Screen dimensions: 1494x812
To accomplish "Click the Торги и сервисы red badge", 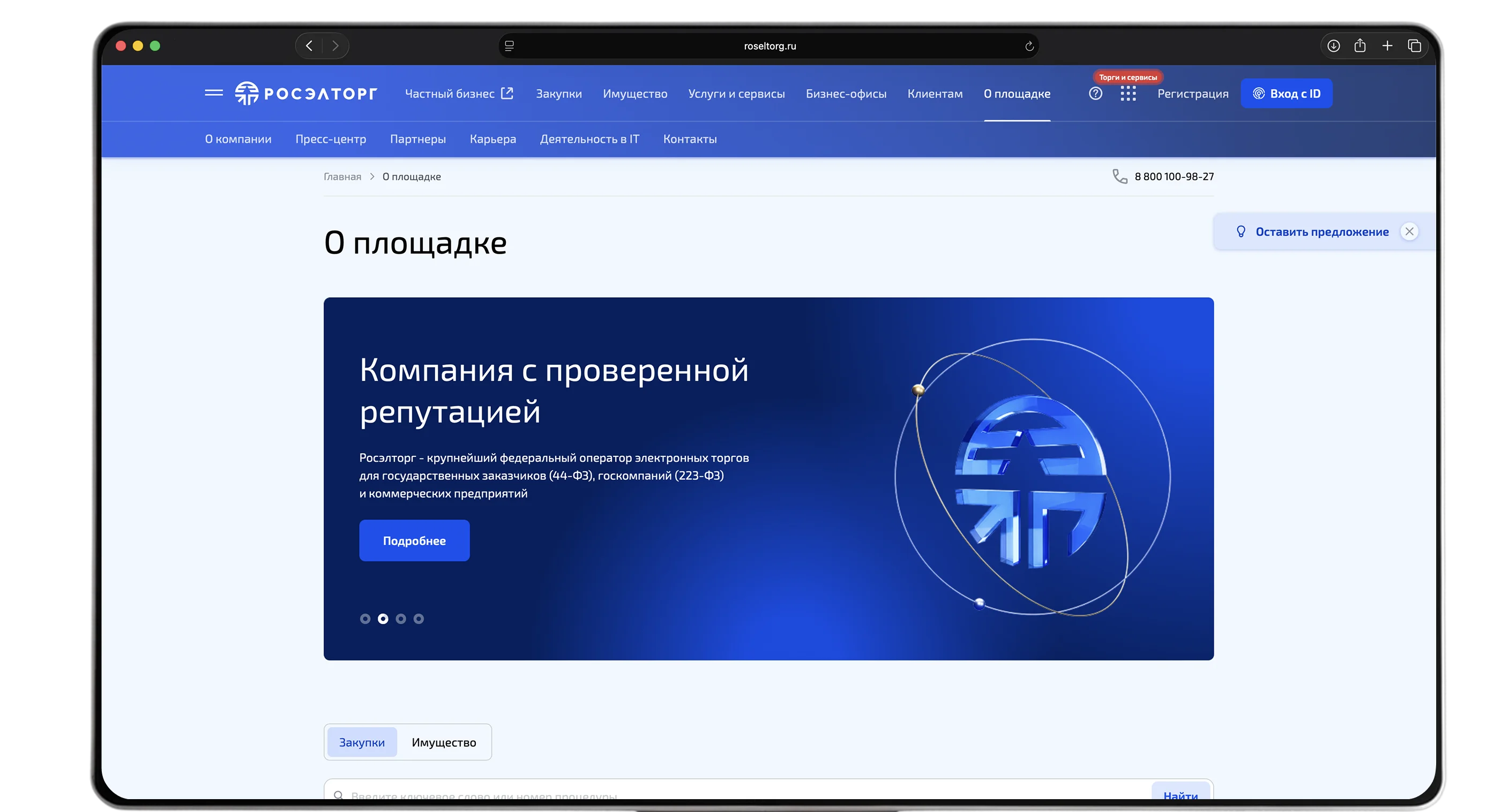I will point(1127,77).
